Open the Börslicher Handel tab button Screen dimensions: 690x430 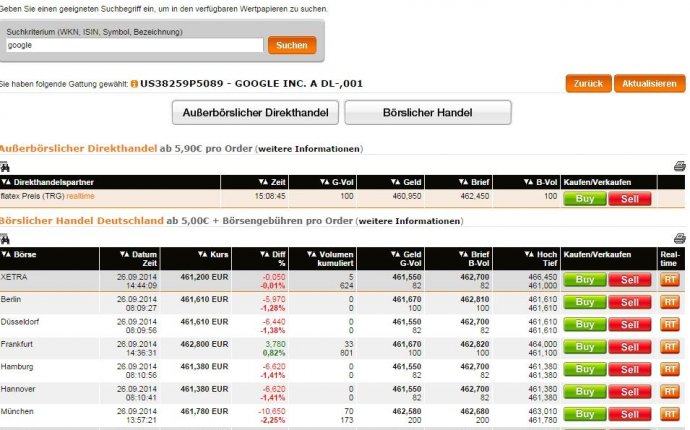[428, 113]
